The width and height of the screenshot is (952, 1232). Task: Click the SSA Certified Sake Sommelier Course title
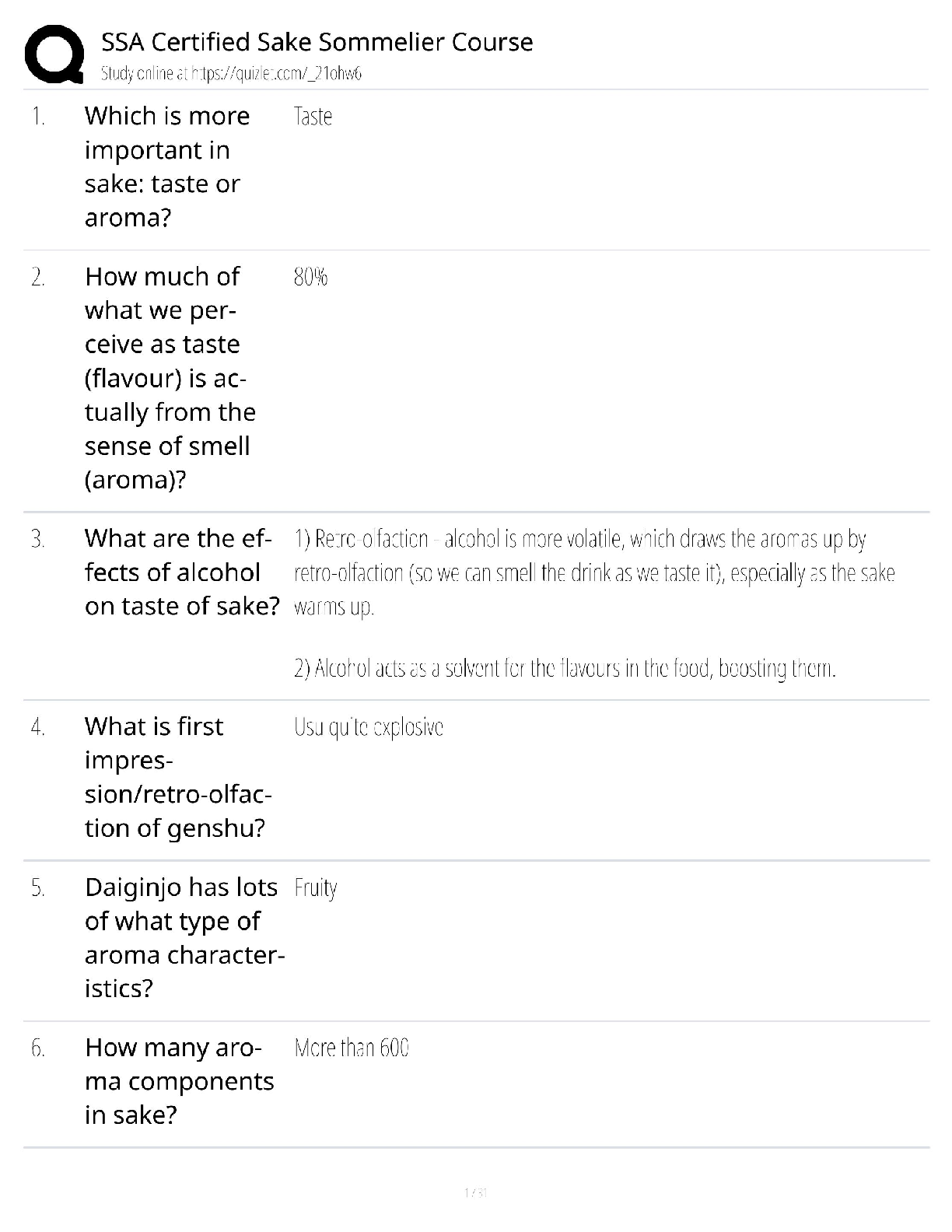[x=317, y=42]
